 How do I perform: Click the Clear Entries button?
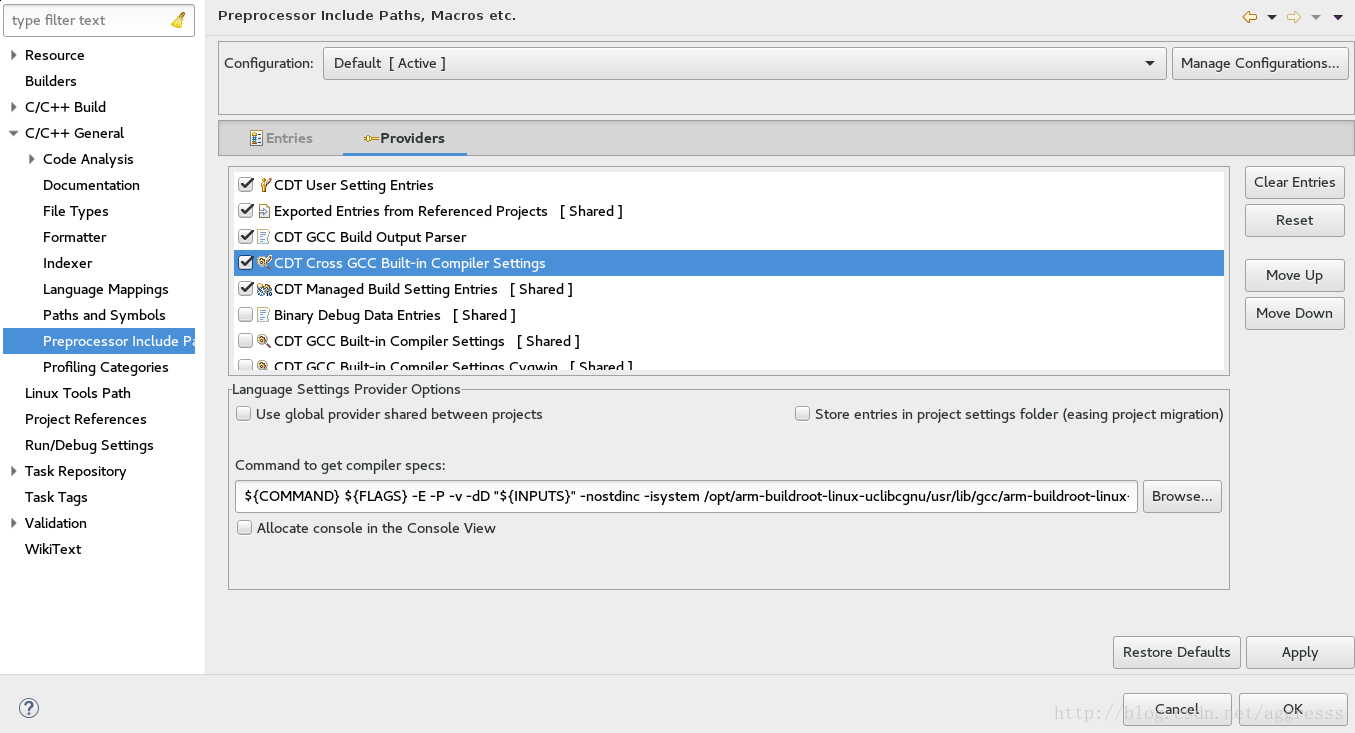tap(1295, 182)
